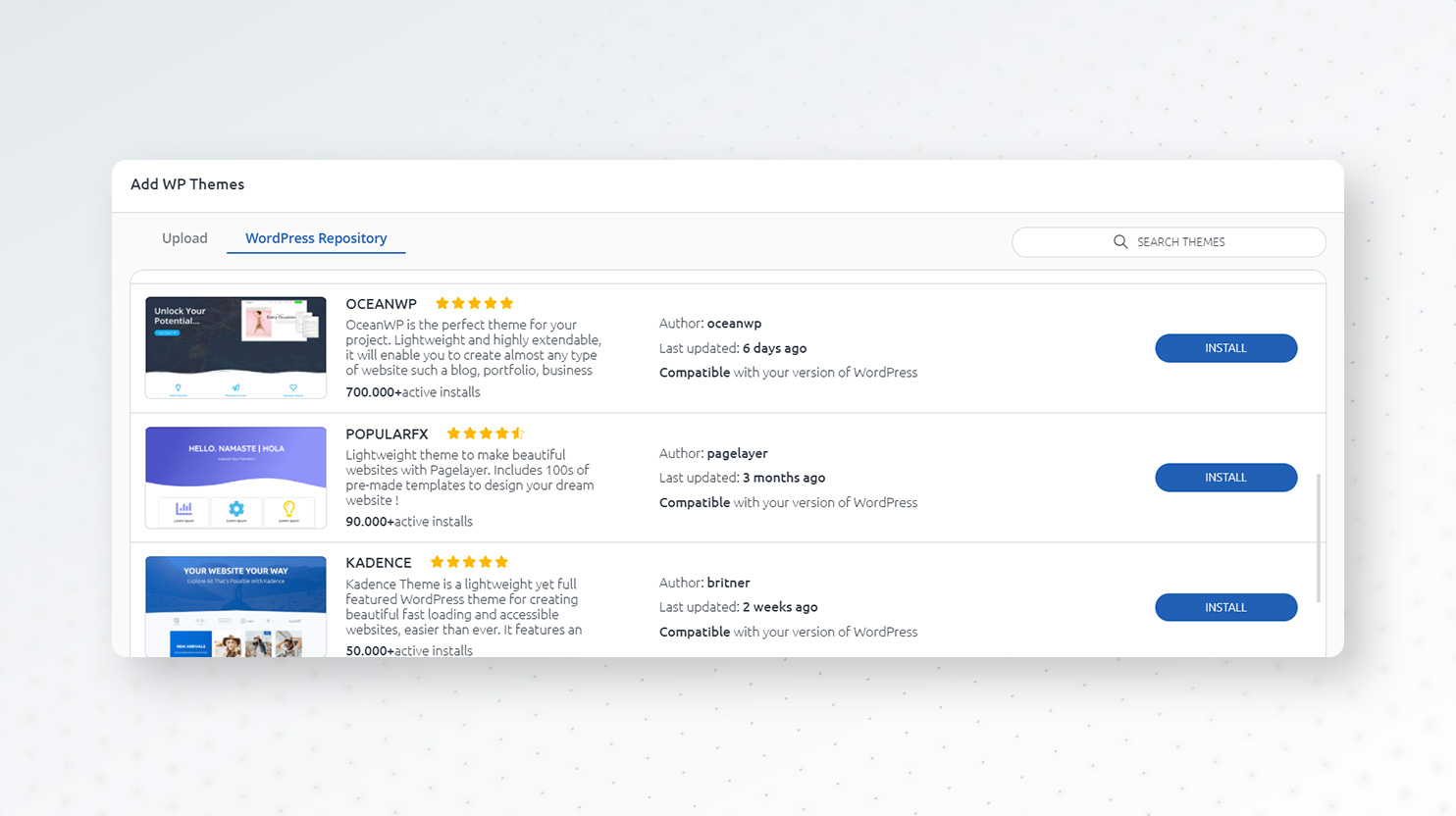Click 'Last updated: 2 weeks ago' text
1456x816 pixels.
pos(738,607)
